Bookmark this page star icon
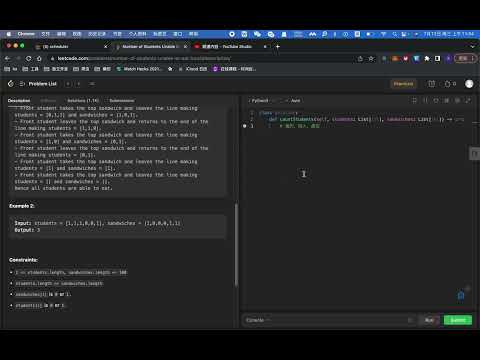The width and height of the screenshot is (480, 360). coord(371,59)
